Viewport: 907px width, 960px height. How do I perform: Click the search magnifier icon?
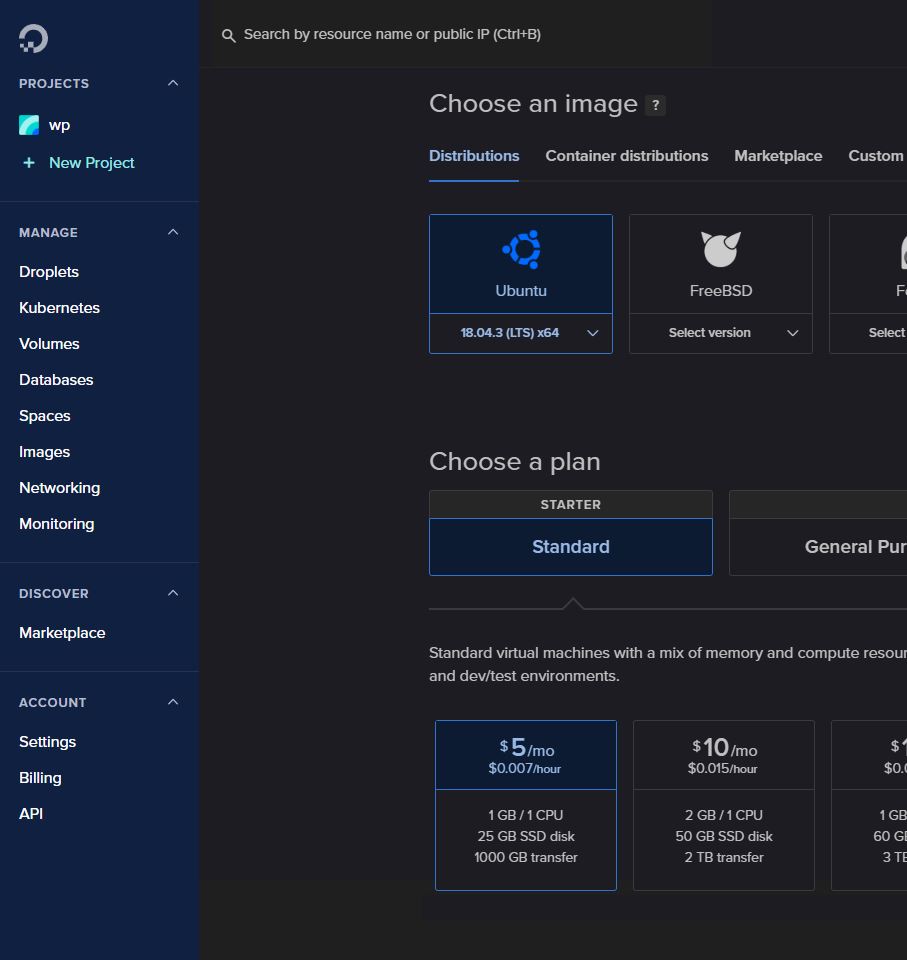(x=228, y=36)
